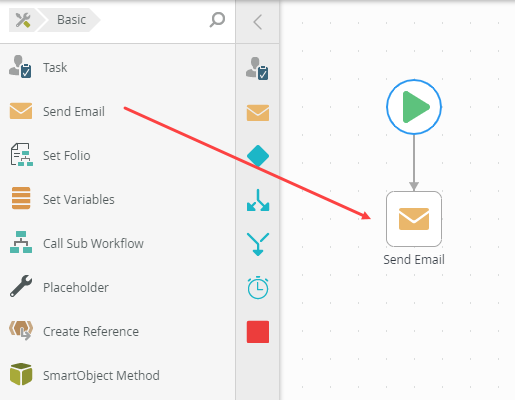Pick the red square End icon
This screenshot has height=400, width=515.
click(258, 332)
